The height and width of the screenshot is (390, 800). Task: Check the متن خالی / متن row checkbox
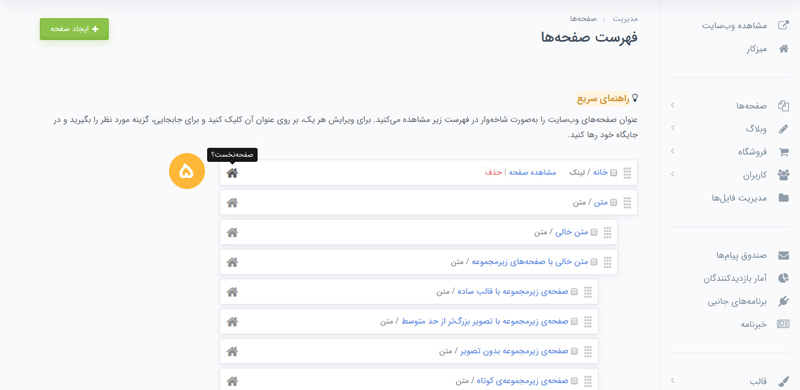(593, 232)
